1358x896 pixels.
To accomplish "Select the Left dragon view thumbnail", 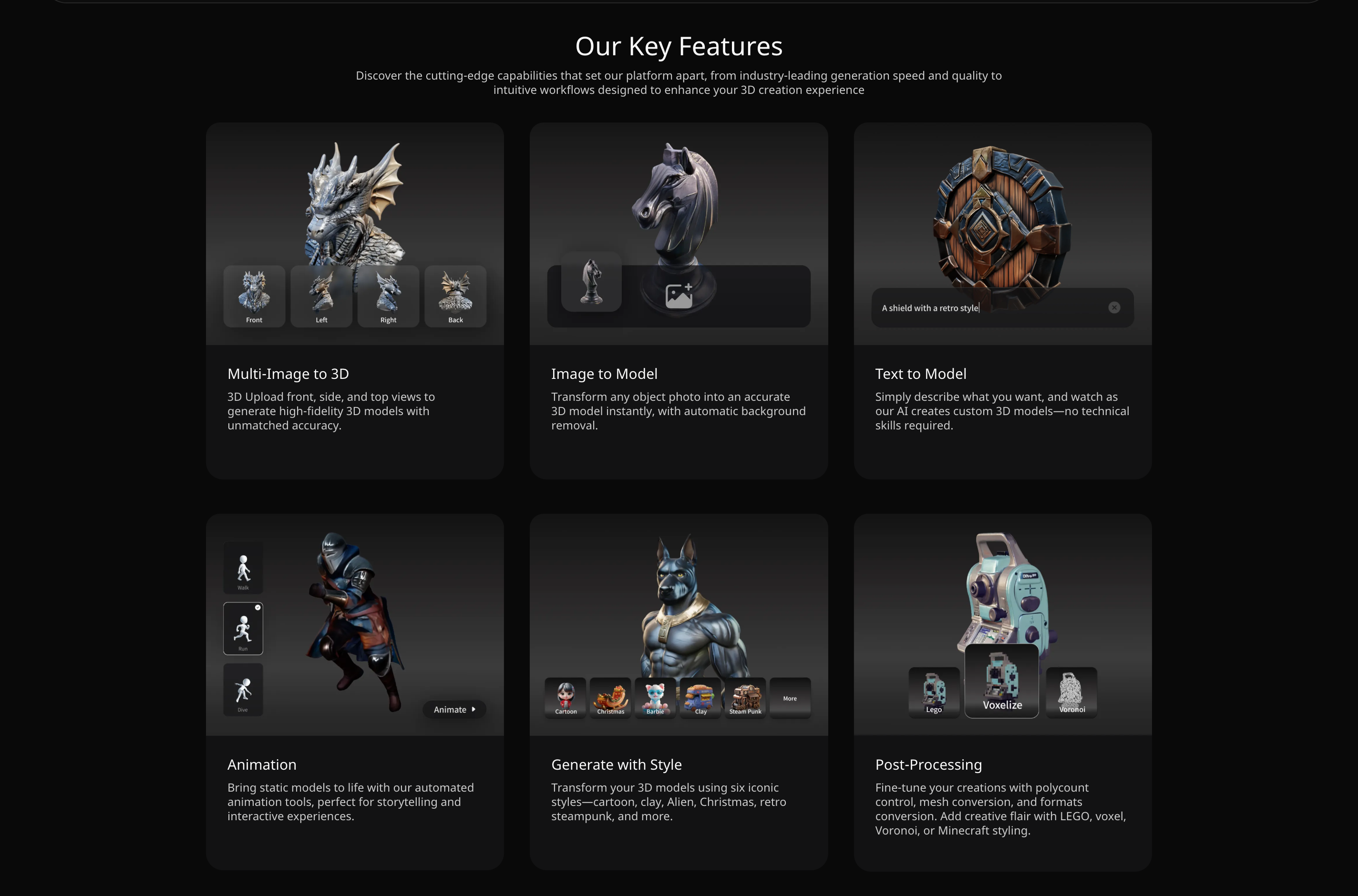I will click(321, 296).
